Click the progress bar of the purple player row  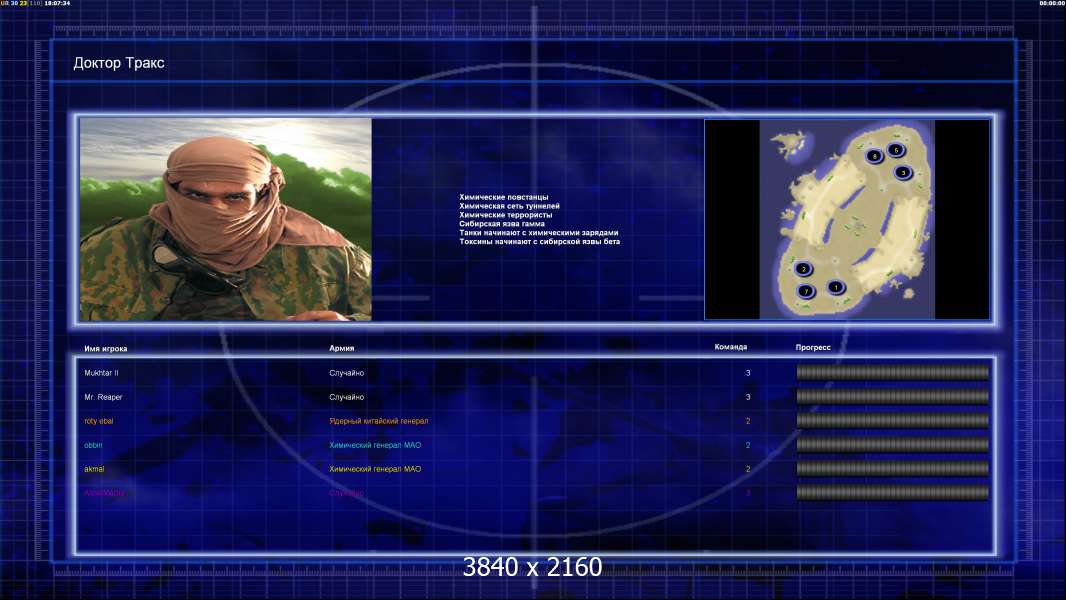pos(893,492)
